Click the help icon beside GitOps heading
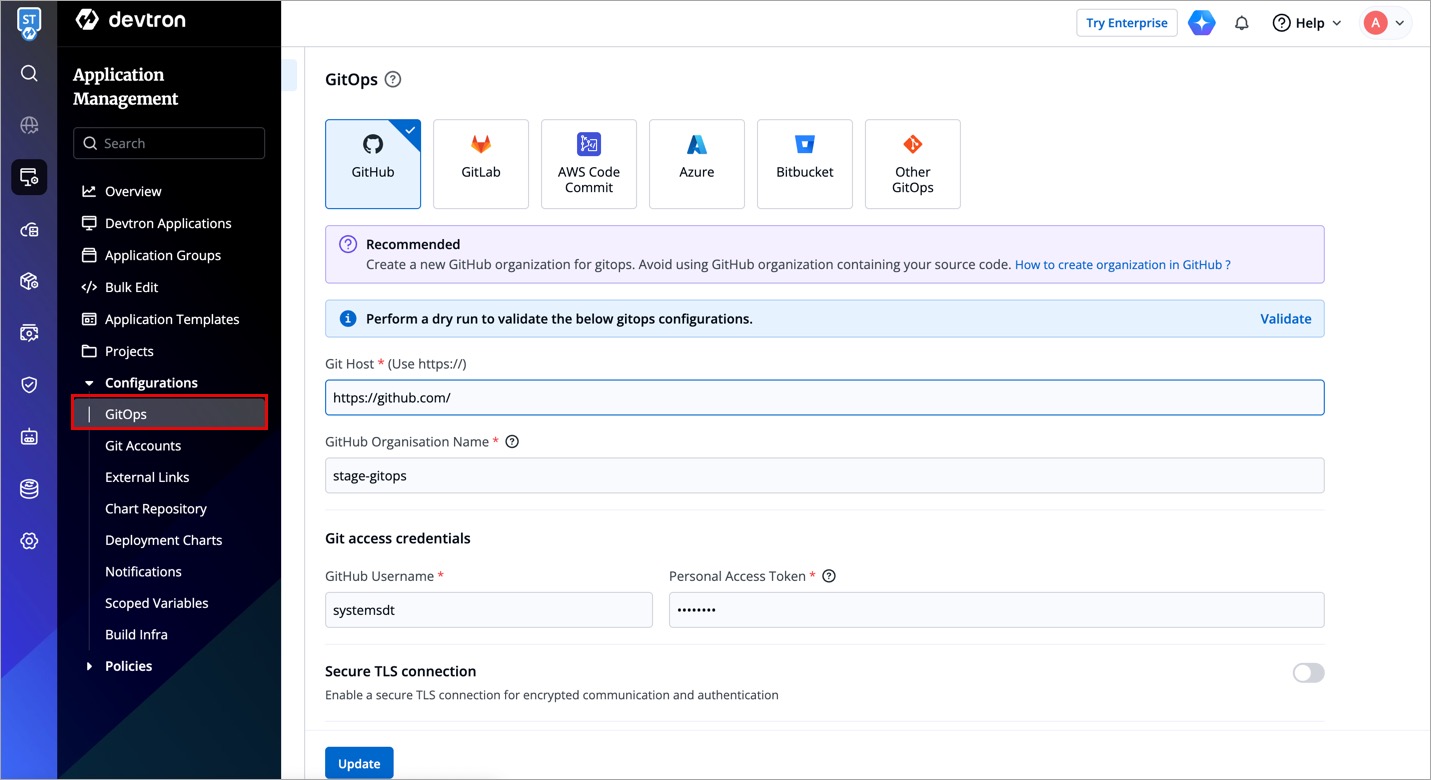The width and height of the screenshot is (1431, 780). (x=393, y=80)
